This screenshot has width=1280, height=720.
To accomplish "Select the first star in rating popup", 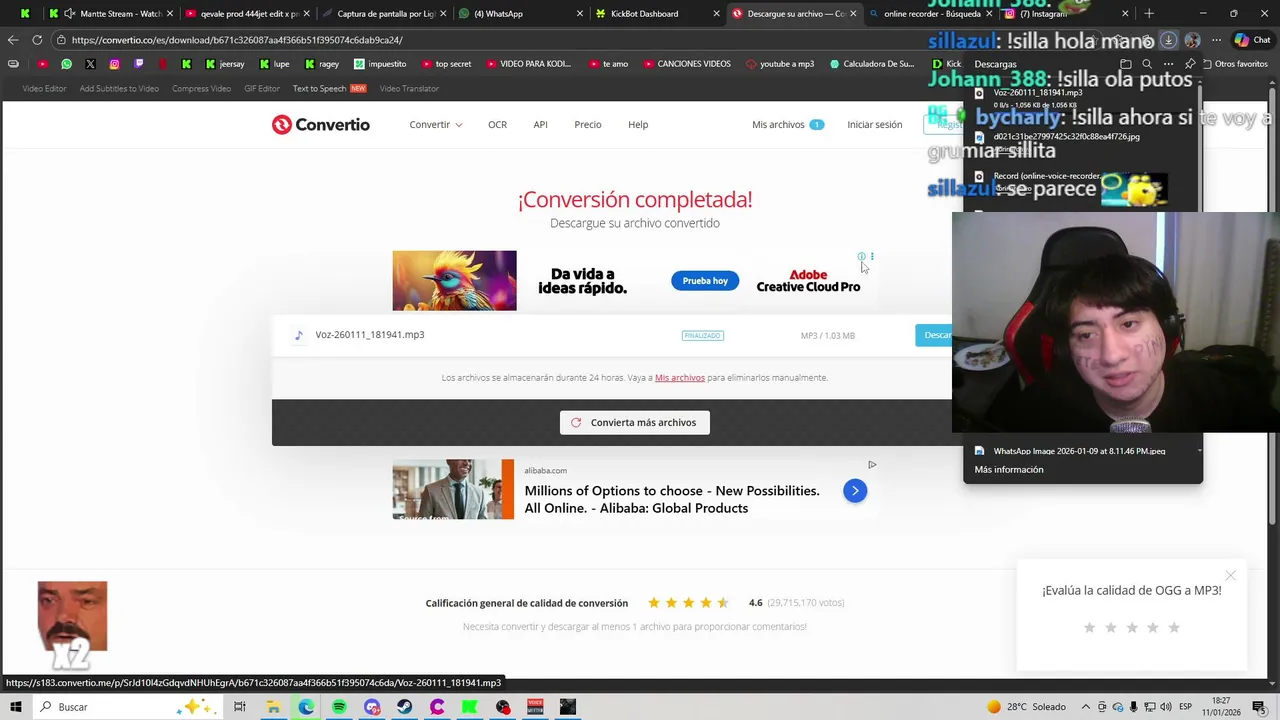I will pos(1090,627).
